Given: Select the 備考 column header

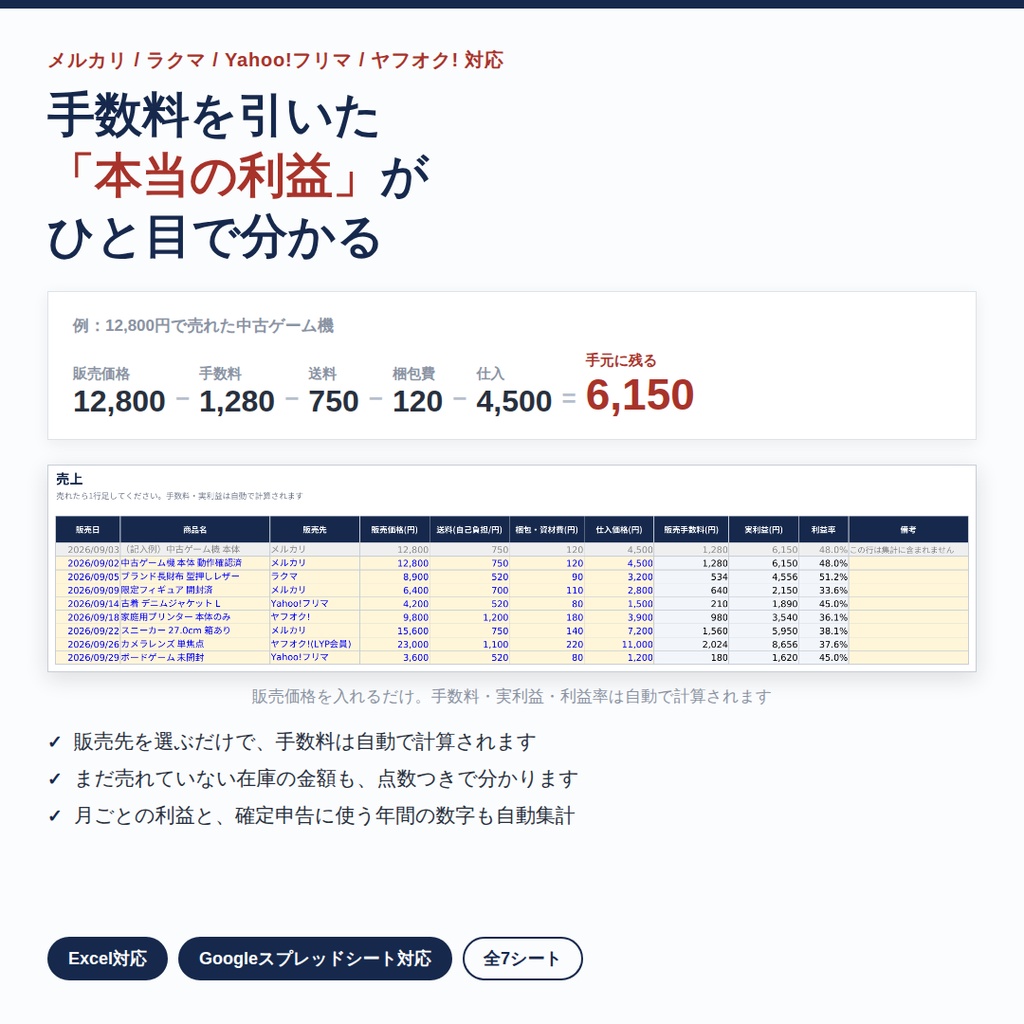Looking at the screenshot, I should 908,530.
